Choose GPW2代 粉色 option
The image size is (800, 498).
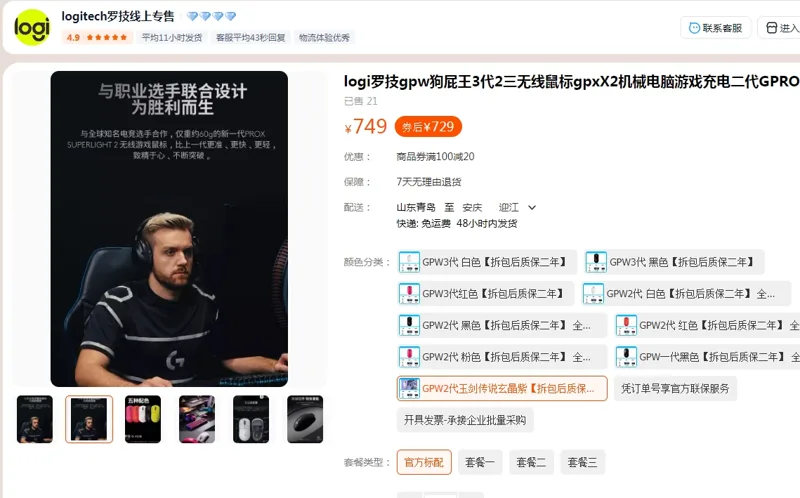(502, 357)
